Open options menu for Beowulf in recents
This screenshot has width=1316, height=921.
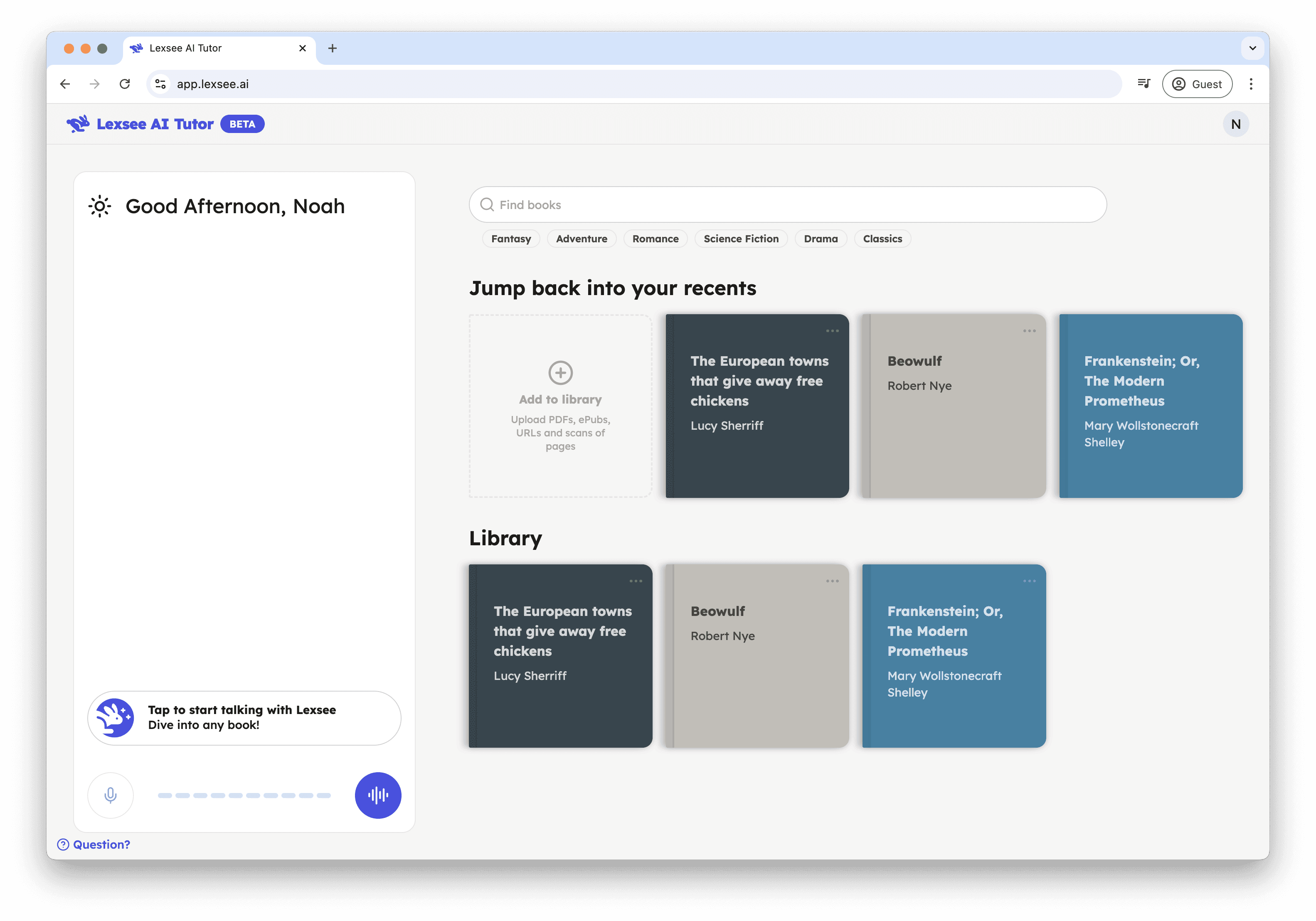click(1030, 331)
